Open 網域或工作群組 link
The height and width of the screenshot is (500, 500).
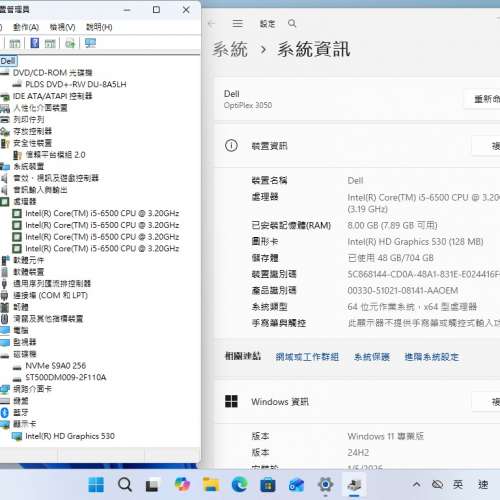[307, 357]
